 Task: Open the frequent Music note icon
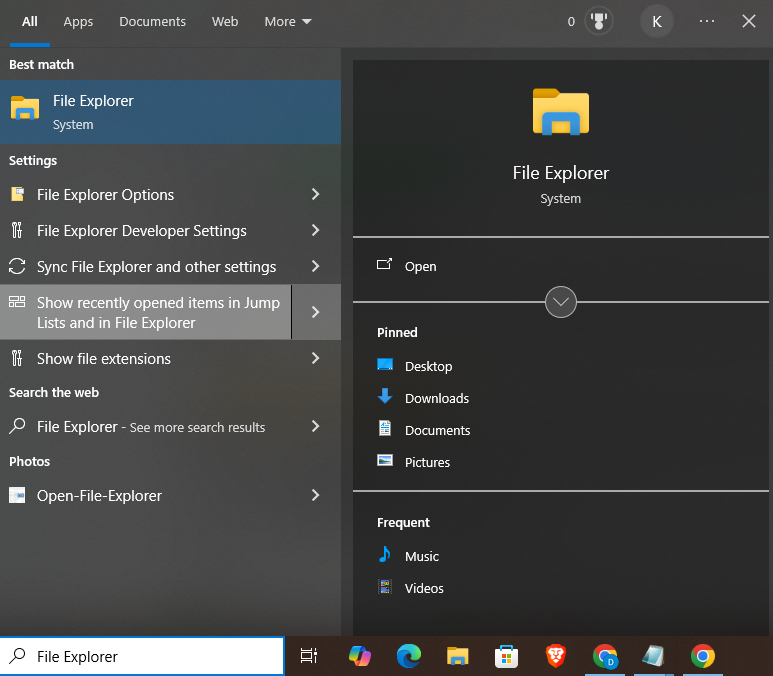coord(385,554)
